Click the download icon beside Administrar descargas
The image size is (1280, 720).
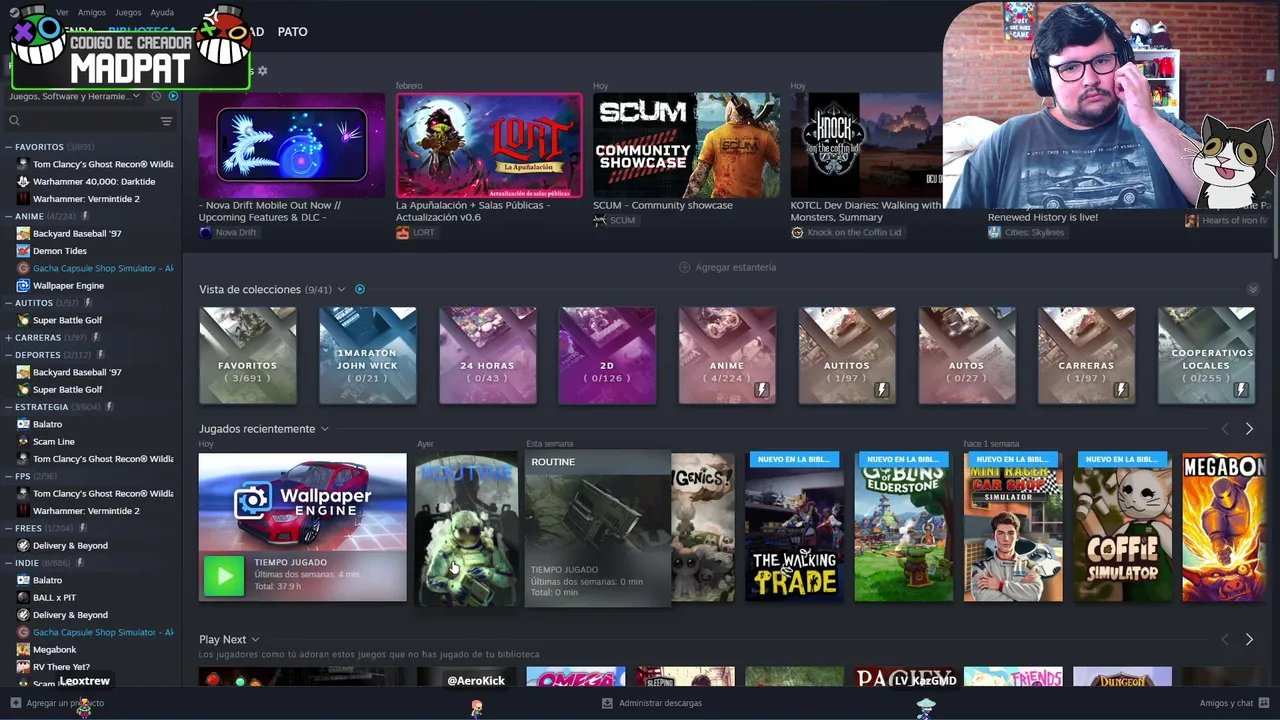tap(607, 703)
